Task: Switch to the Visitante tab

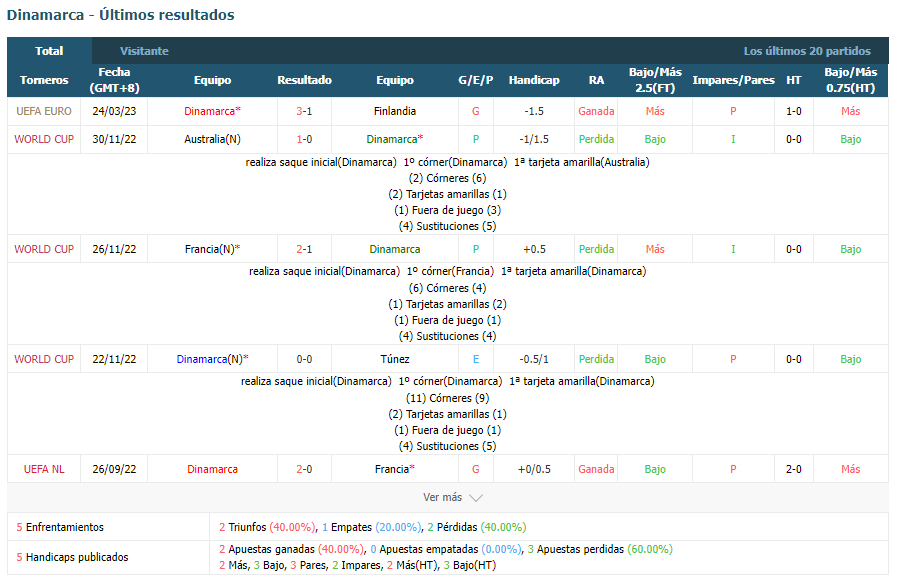Action: tap(144, 51)
